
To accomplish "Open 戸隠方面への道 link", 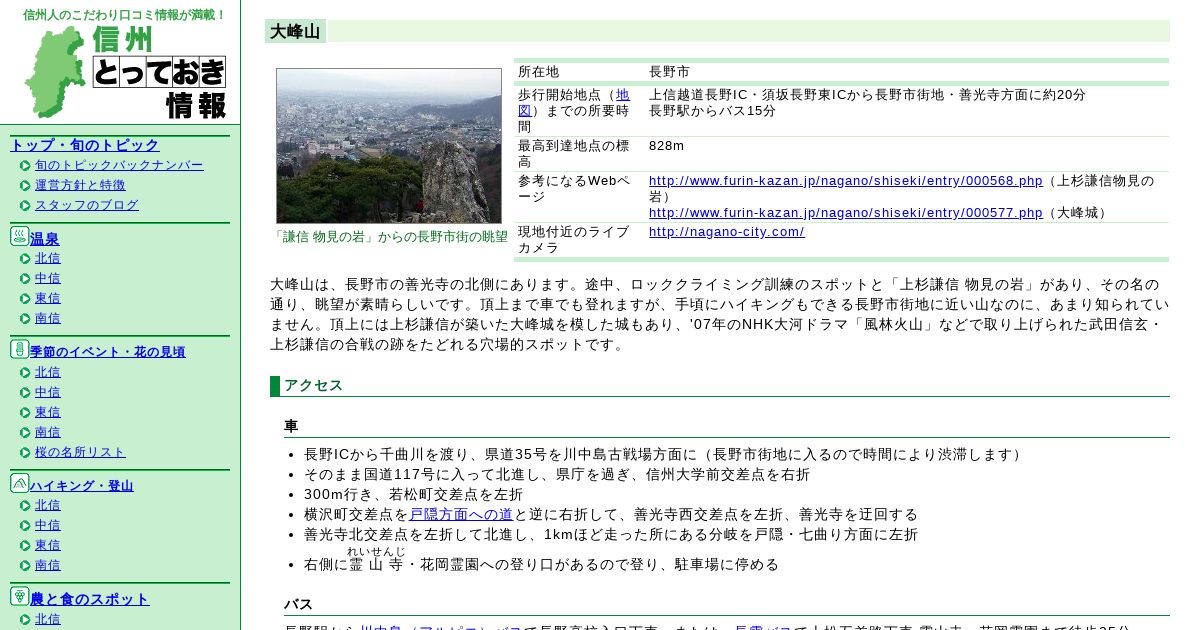I will (461, 515).
